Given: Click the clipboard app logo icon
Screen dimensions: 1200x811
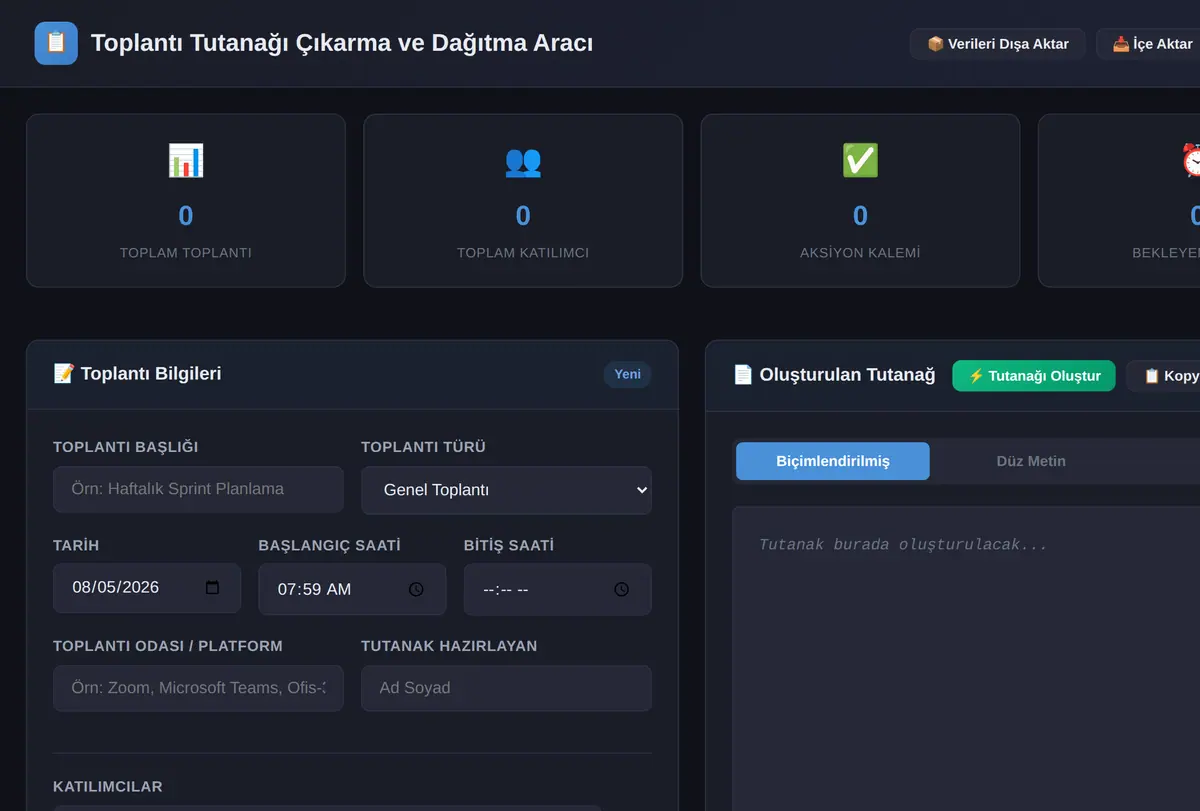Looking at the screenshot, I should coord(56,43).
